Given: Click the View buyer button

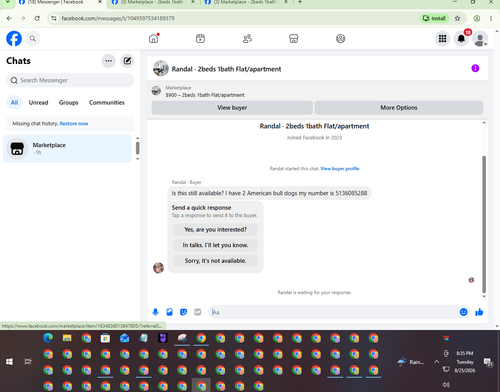Looking at the screenshot, I should tap(232, 108).
